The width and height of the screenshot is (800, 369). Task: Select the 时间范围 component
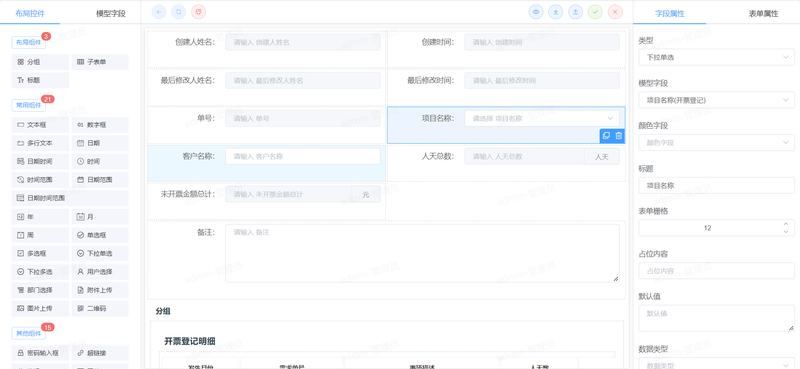coord(40,180)
